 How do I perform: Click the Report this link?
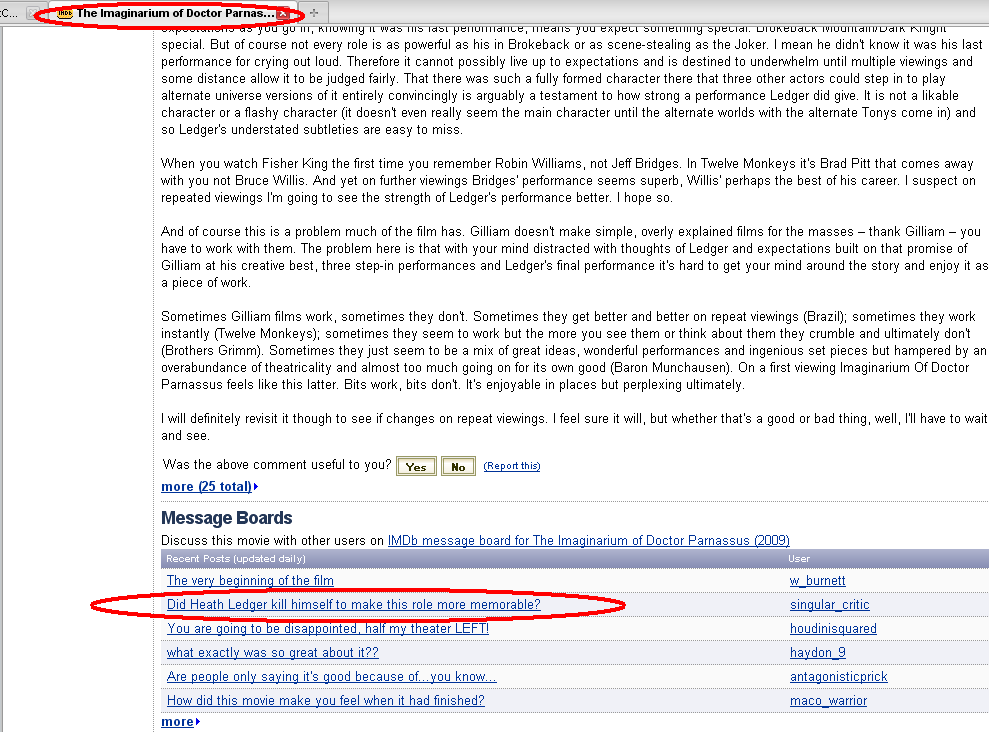tap(512, 466)
